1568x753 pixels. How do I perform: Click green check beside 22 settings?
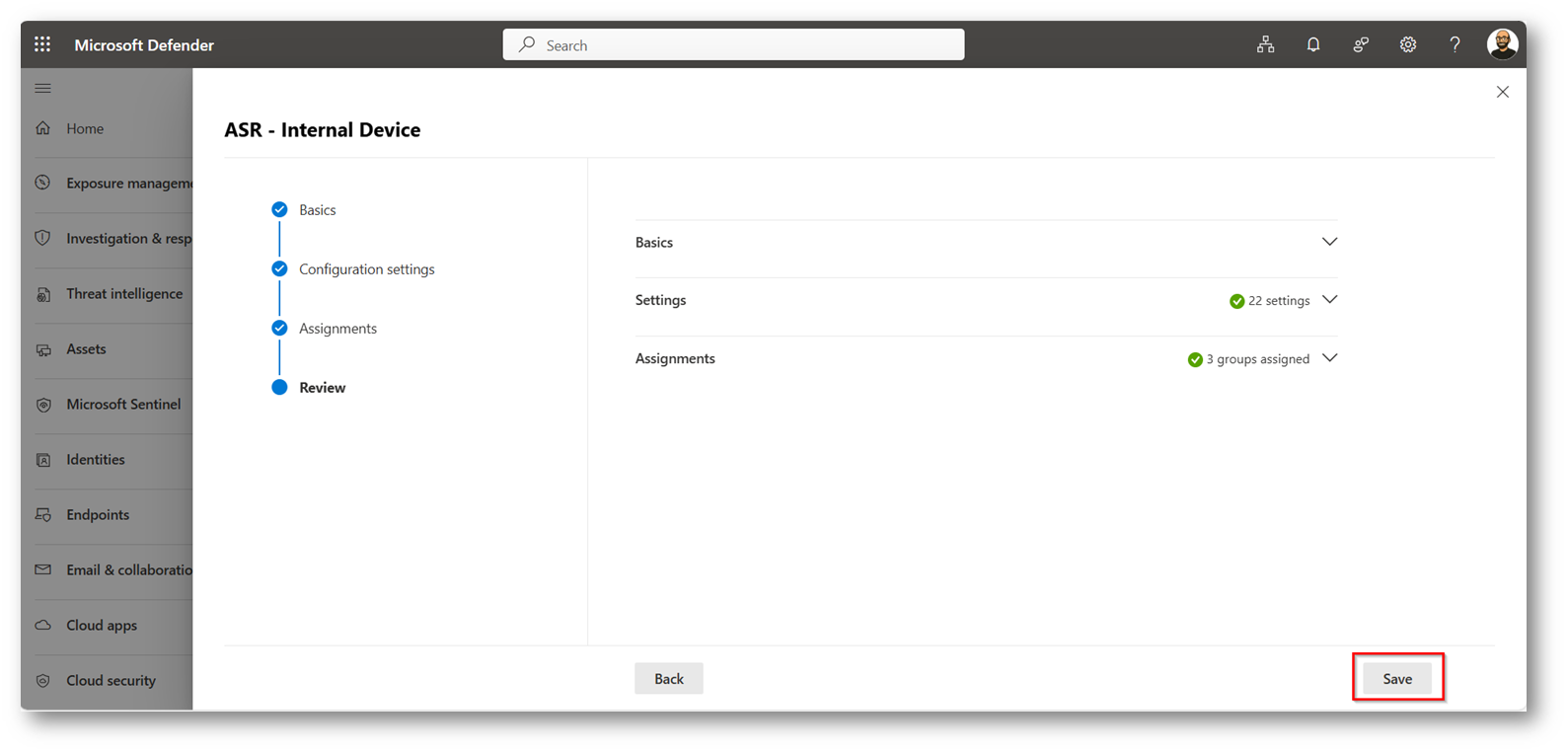1236,301
